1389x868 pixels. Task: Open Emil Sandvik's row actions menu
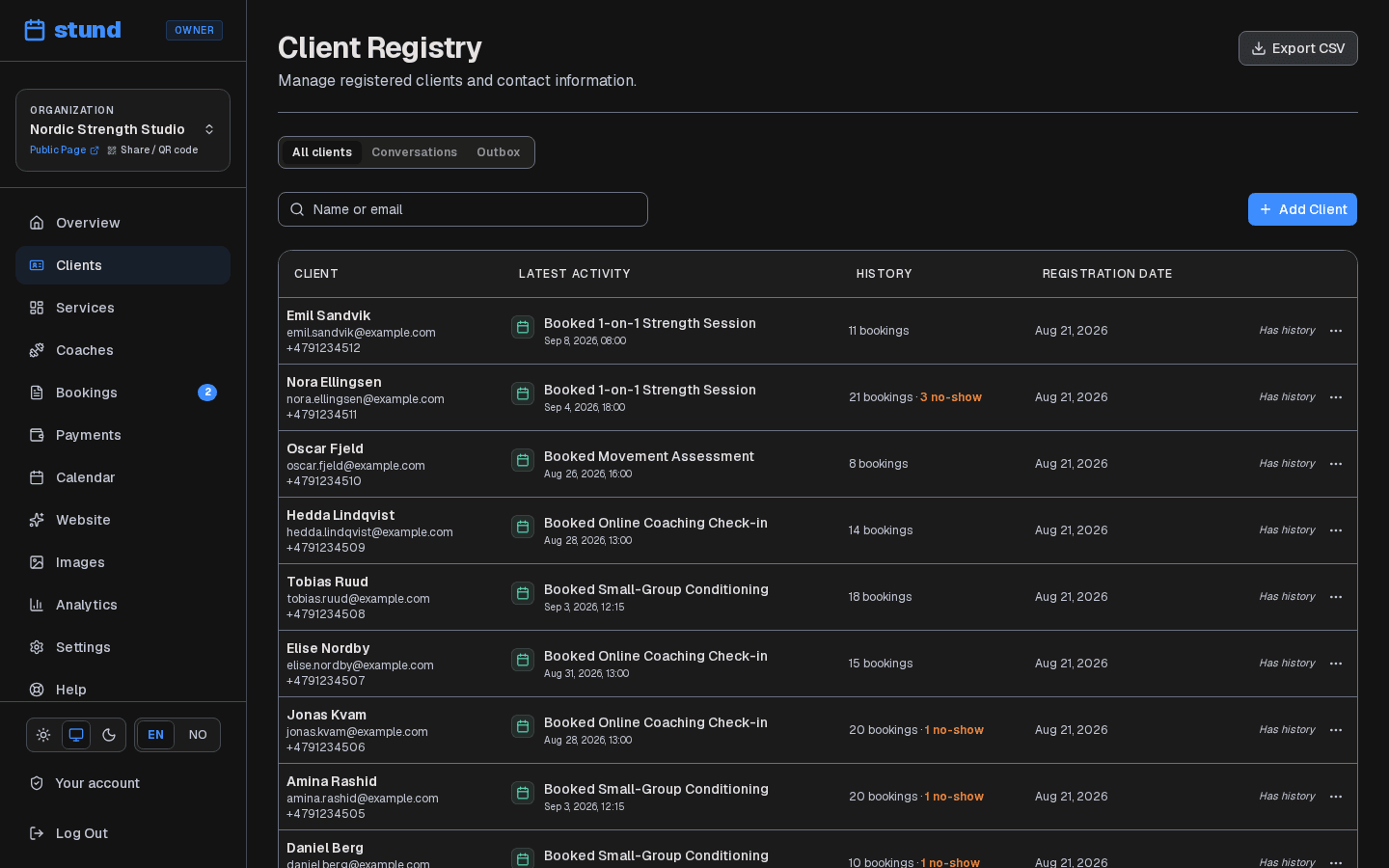tap(1336, 331)
